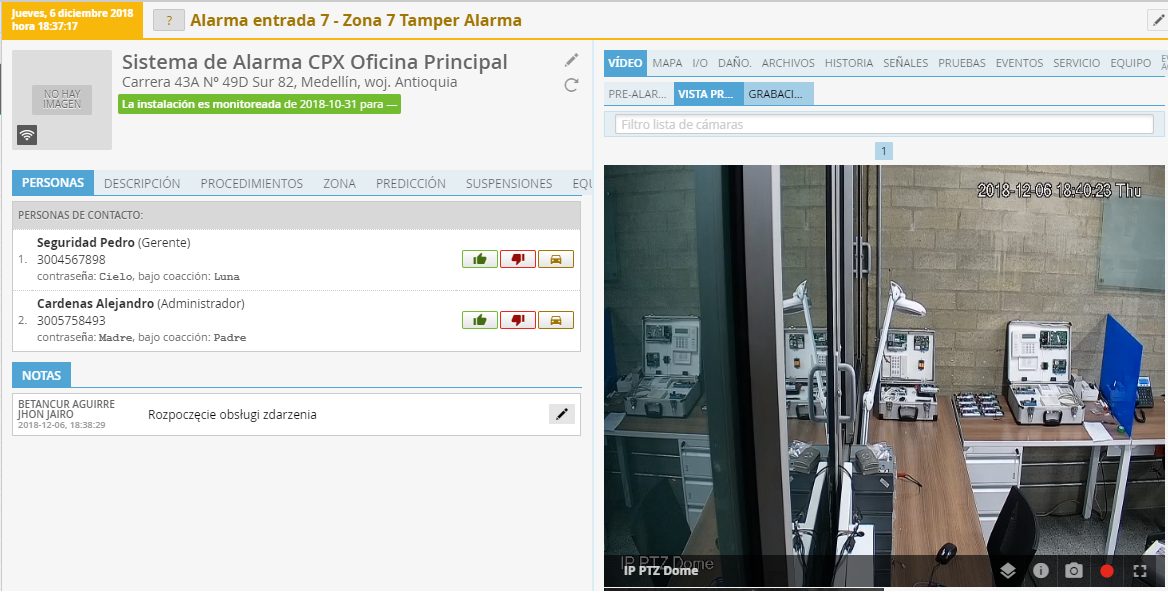Select camera page number 1

pyautogui.click(x=883, y=151)
